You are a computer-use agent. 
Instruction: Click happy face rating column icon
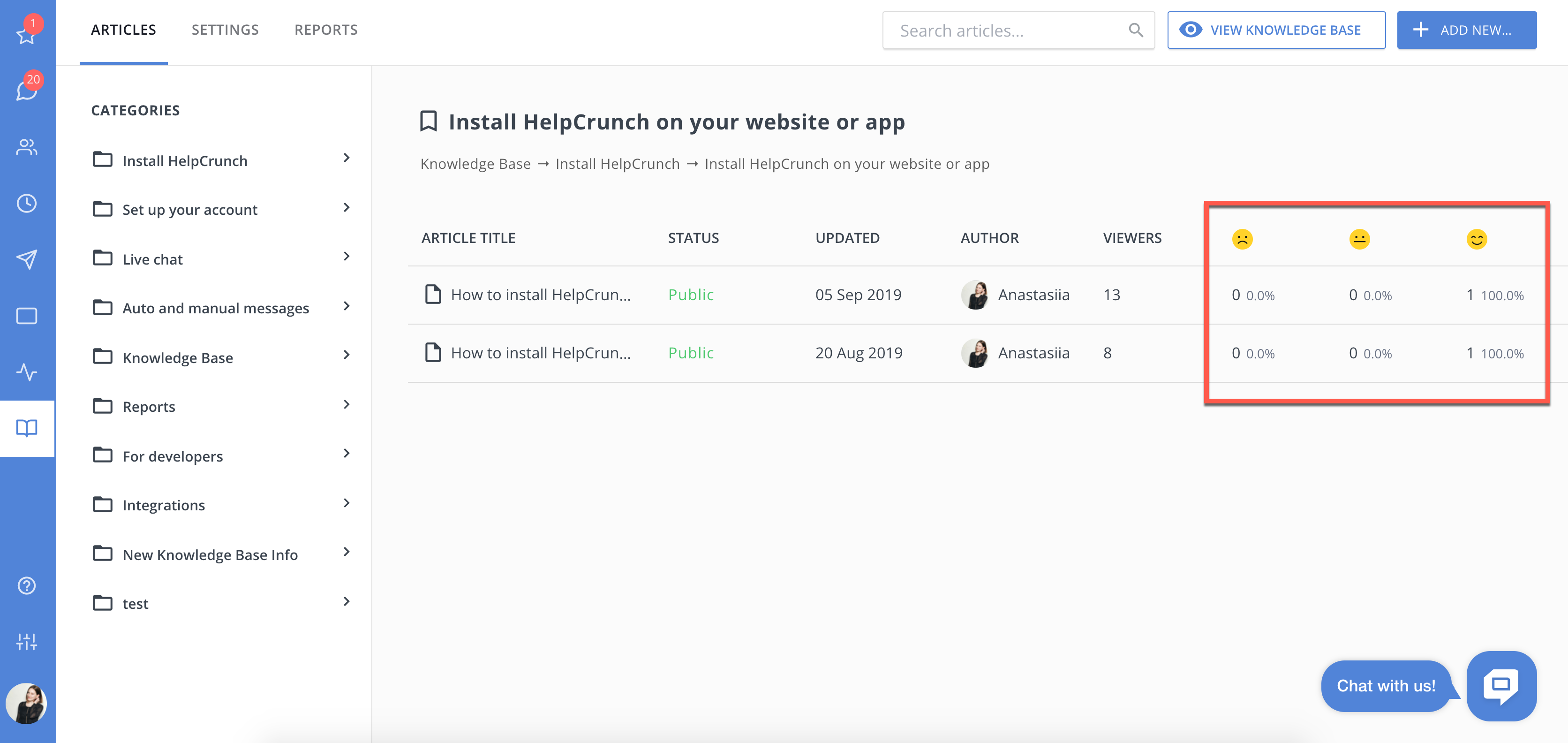click(x=1476, y=239)
